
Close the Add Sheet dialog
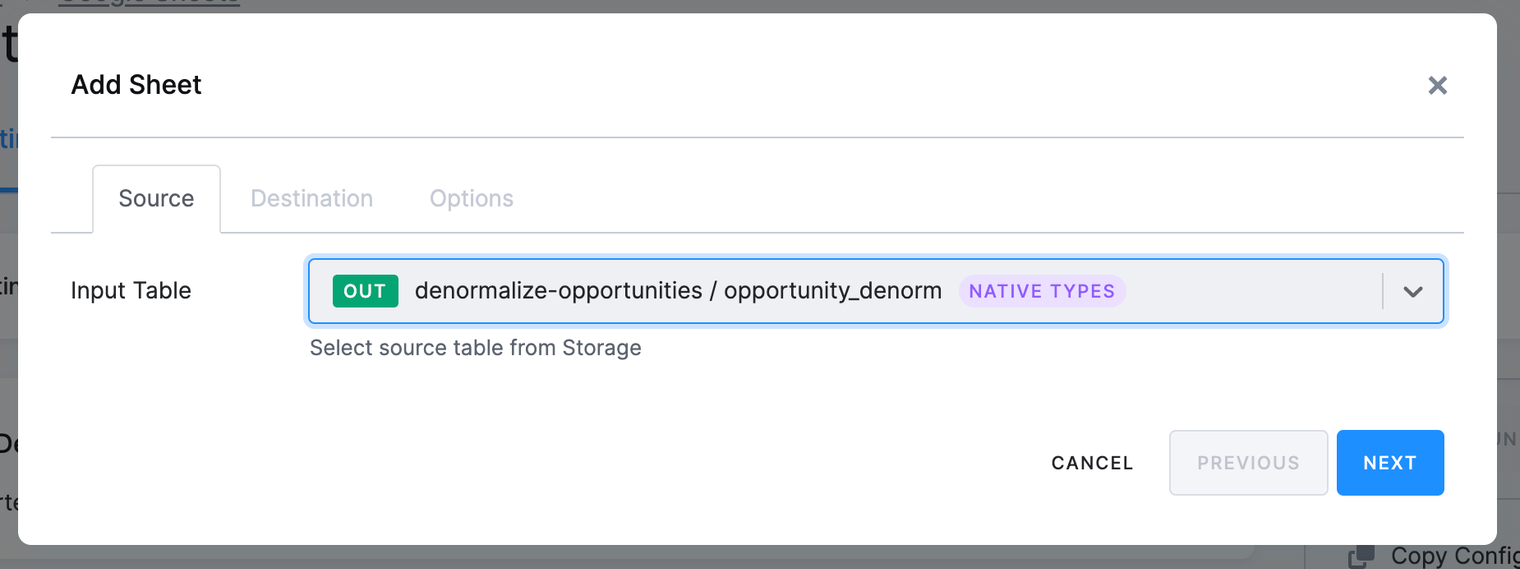[x=1437, y=85]
